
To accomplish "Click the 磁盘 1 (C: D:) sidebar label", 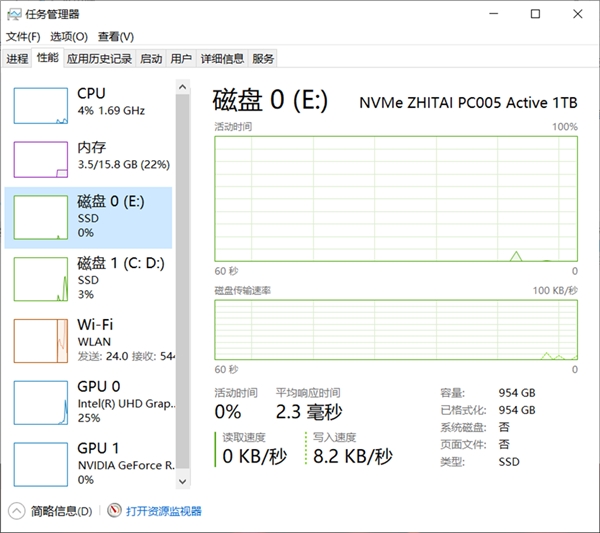I will point(121,263).
